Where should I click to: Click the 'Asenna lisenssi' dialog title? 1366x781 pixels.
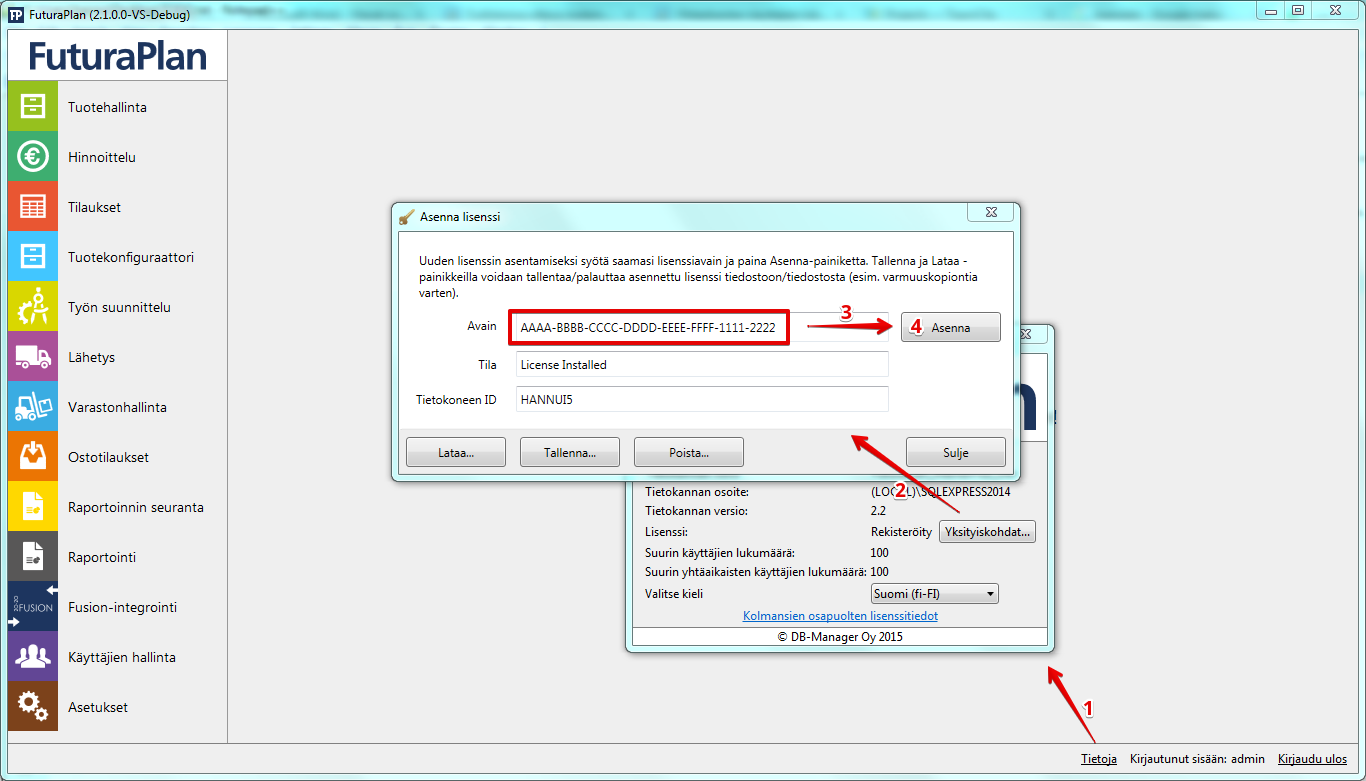tap(460, 216)
